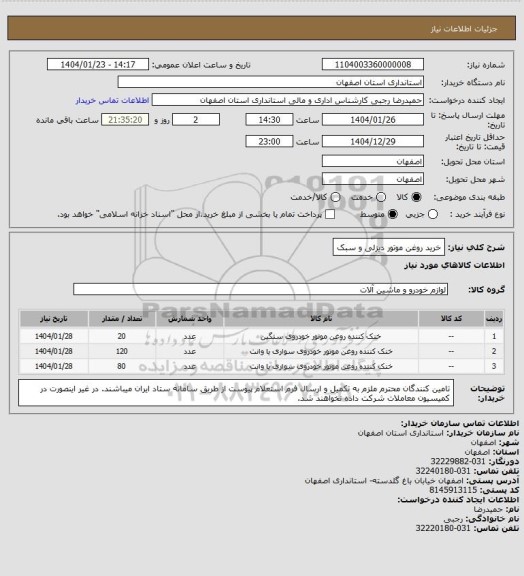Click row 1 need date 1404/01/28
The image size is (524, 576).
pyautogui.click(x=54, y=336)
